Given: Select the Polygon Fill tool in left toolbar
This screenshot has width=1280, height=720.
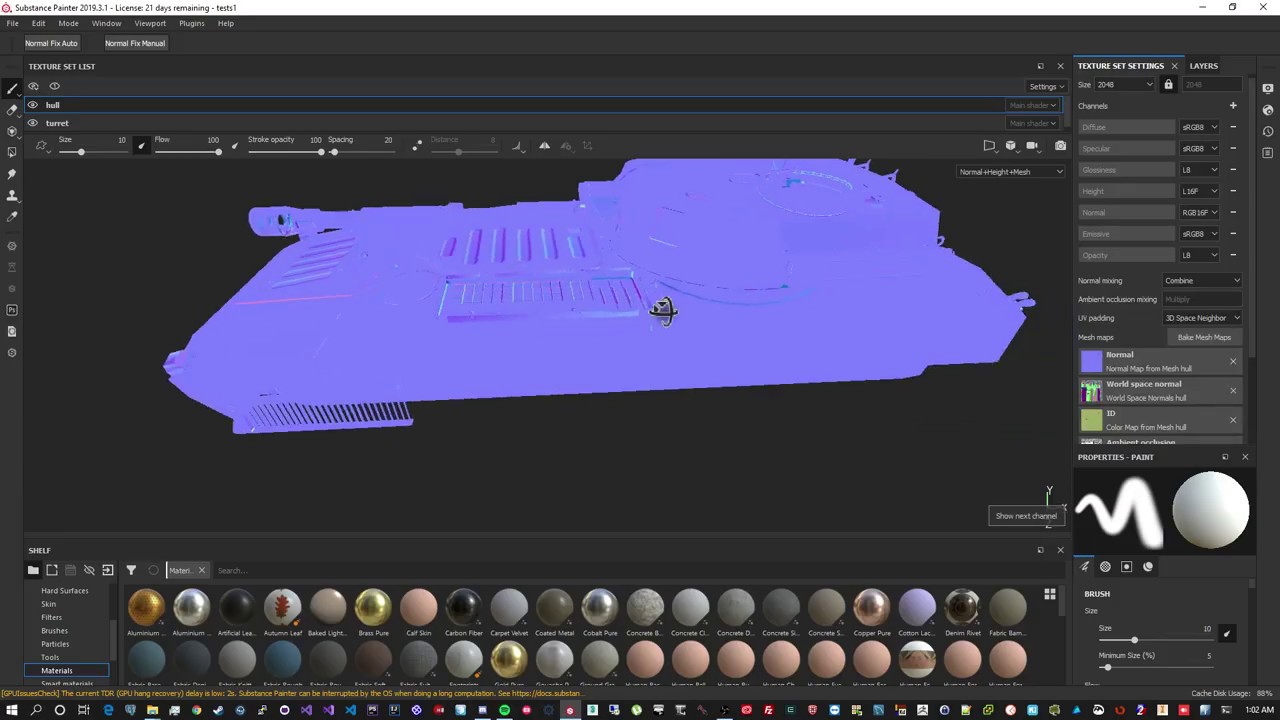Looking at the screenshot, I should point(12,152).
